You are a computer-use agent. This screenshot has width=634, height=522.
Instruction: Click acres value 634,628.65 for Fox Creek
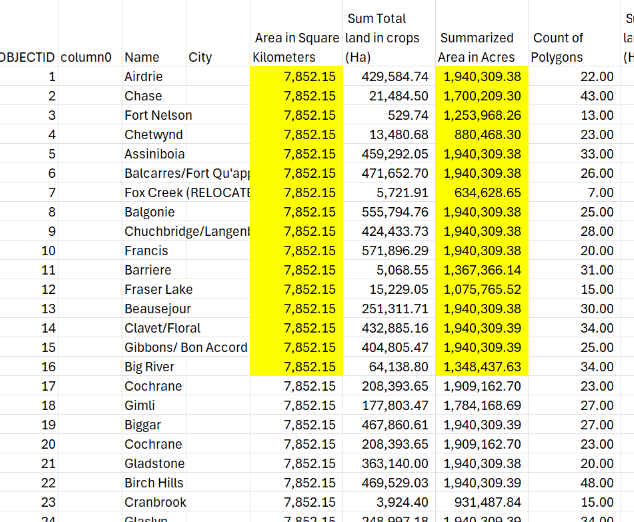[x=488, y=193]
